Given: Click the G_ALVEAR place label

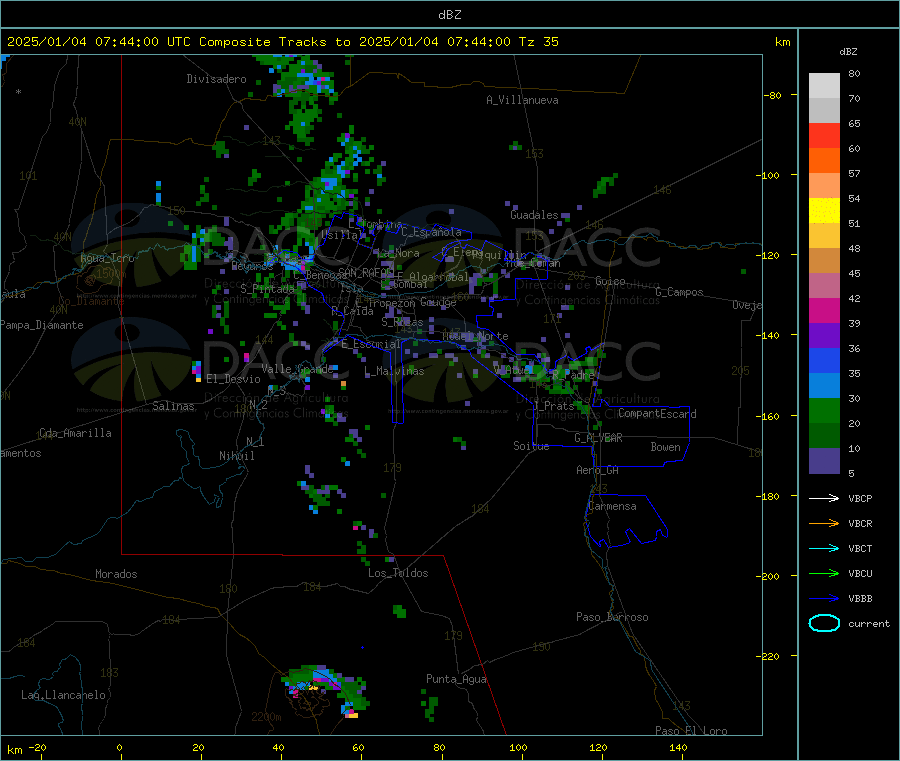Looking at the screenshot, I should click(598, 438).
